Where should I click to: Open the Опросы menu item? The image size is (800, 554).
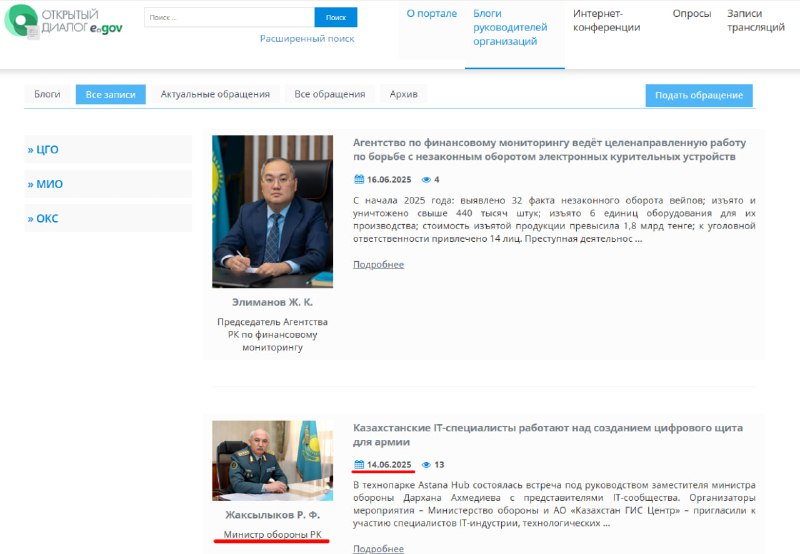[x=692, y=14]
